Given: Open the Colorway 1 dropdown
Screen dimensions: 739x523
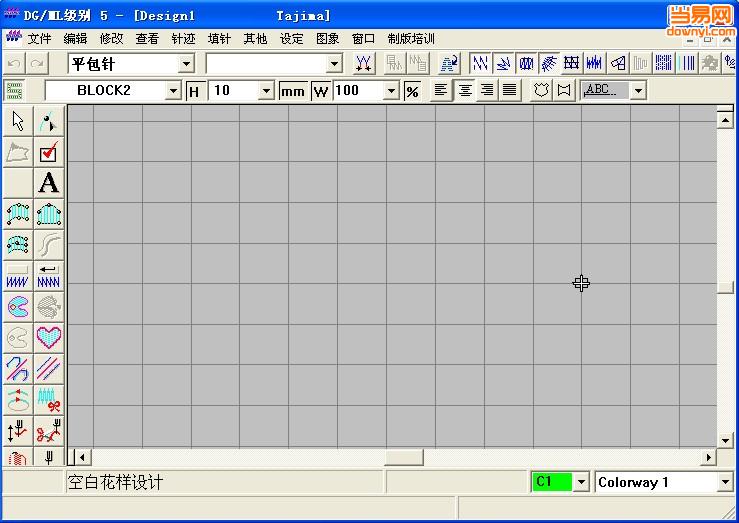Looking at the screenshot, I should 725,482.
